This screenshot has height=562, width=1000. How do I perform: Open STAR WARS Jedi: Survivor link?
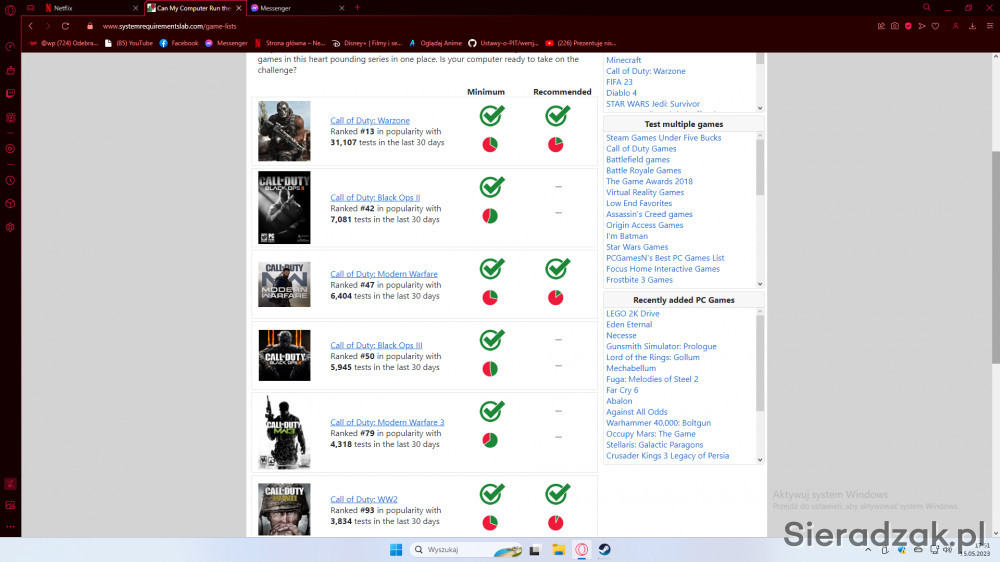click(652, 104)
